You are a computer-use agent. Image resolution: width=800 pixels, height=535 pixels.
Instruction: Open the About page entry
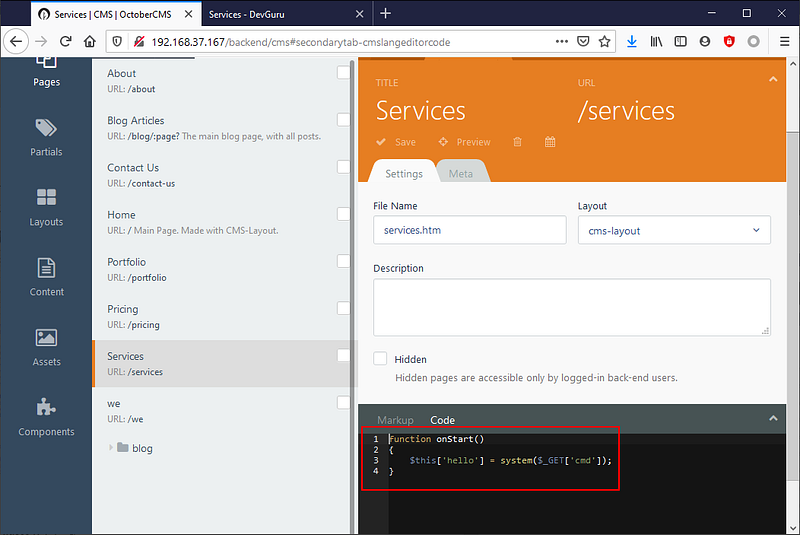(221, 81)
